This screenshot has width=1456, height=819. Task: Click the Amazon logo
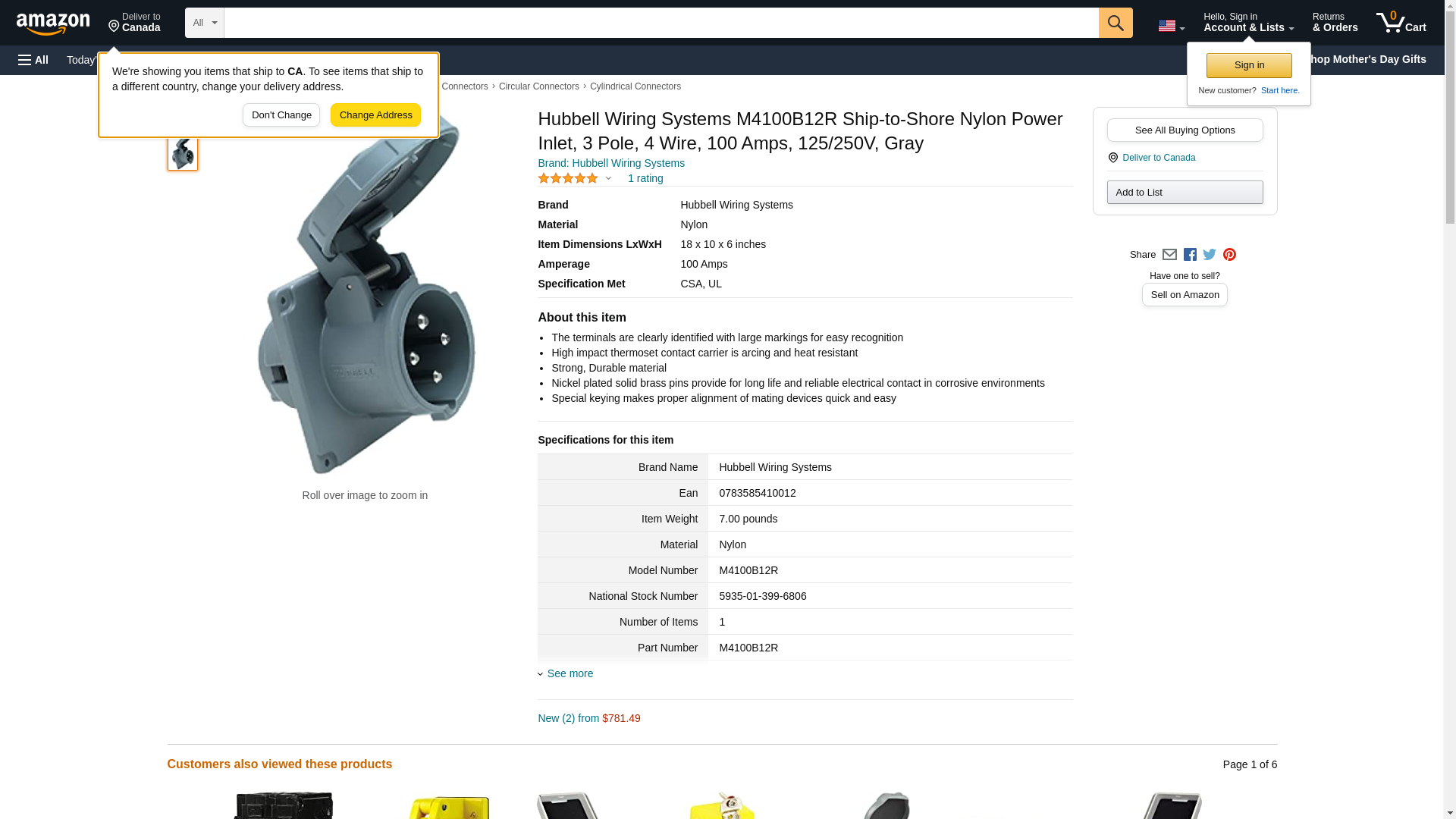(x=53, y=24)
